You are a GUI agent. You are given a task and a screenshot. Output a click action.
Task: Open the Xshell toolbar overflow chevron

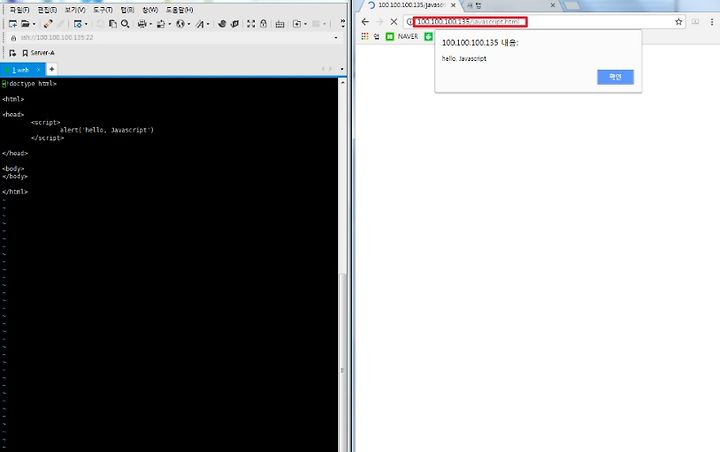[343, 24]
